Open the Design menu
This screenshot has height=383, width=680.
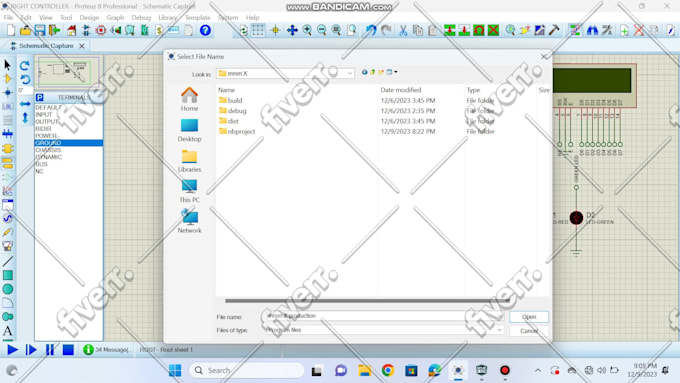[89, 18]
